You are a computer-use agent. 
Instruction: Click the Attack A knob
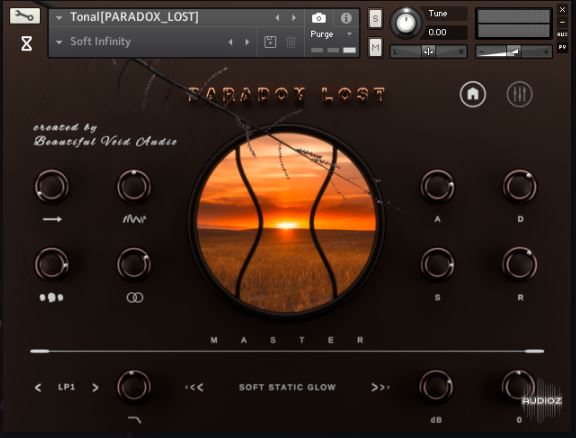437,186
